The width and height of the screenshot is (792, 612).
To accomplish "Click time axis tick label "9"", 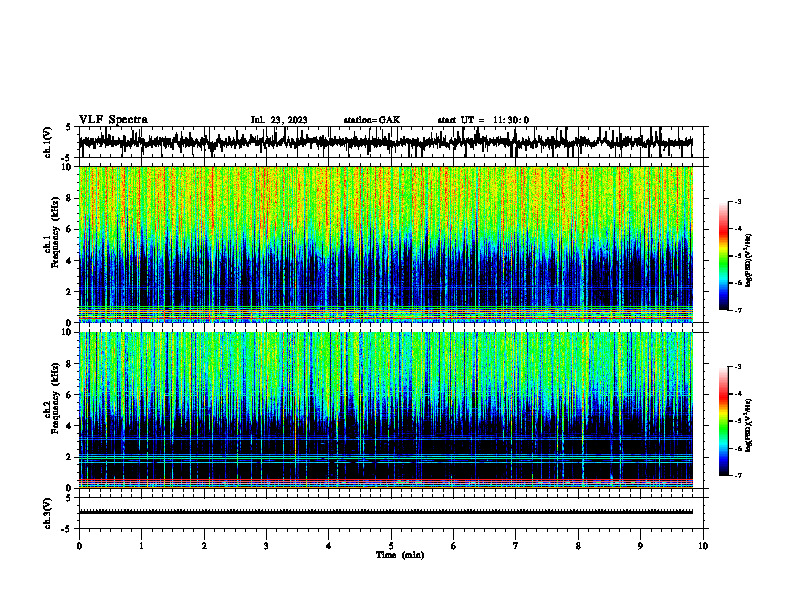I will coord(640,546).
